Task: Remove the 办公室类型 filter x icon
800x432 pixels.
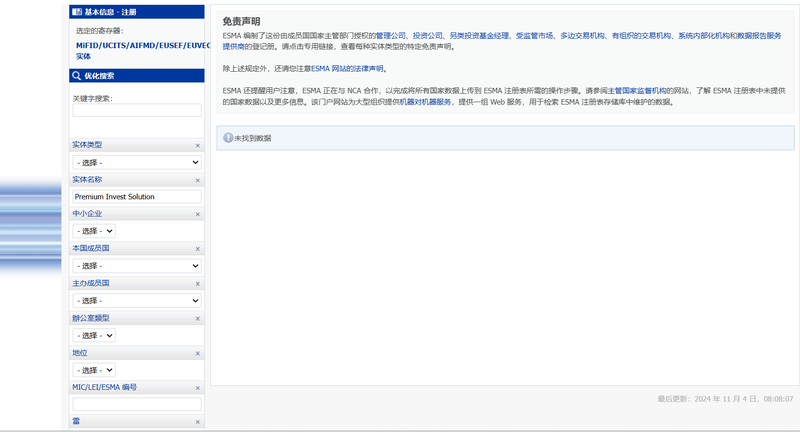Action: [197, 319]
